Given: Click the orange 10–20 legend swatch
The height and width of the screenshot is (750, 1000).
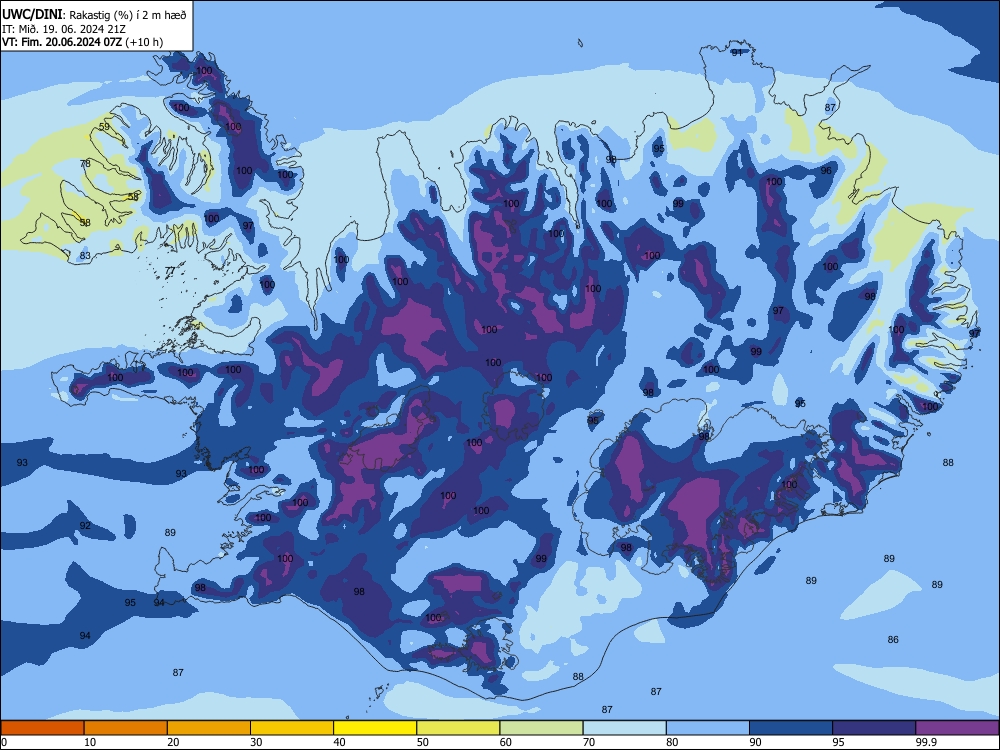Looking at the screenshot, I should [x=126, y=728].
